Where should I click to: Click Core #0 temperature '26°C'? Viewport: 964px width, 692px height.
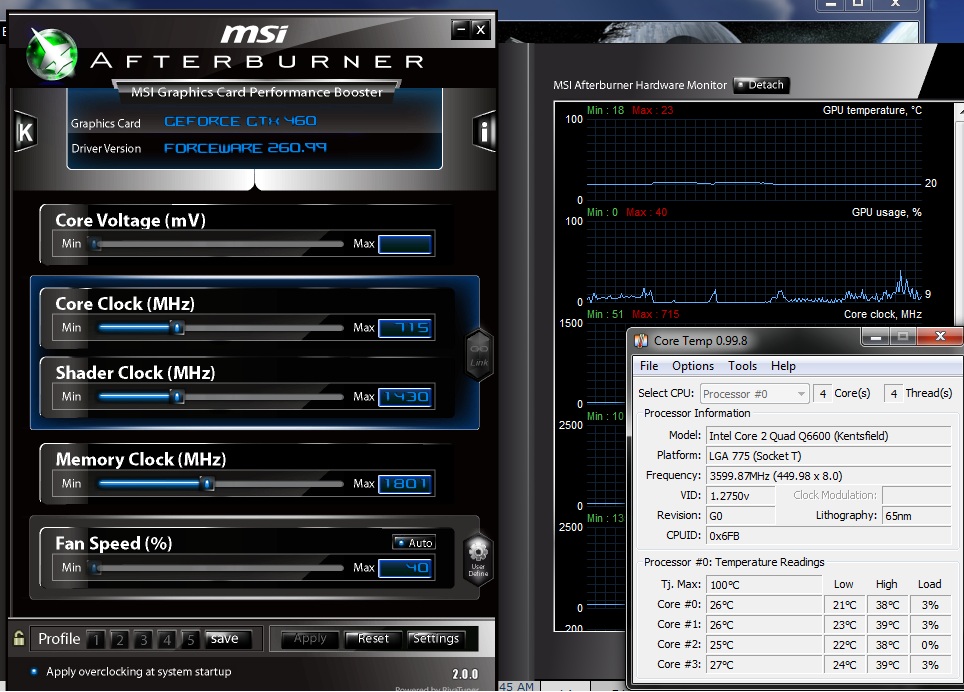click(764, 605)
